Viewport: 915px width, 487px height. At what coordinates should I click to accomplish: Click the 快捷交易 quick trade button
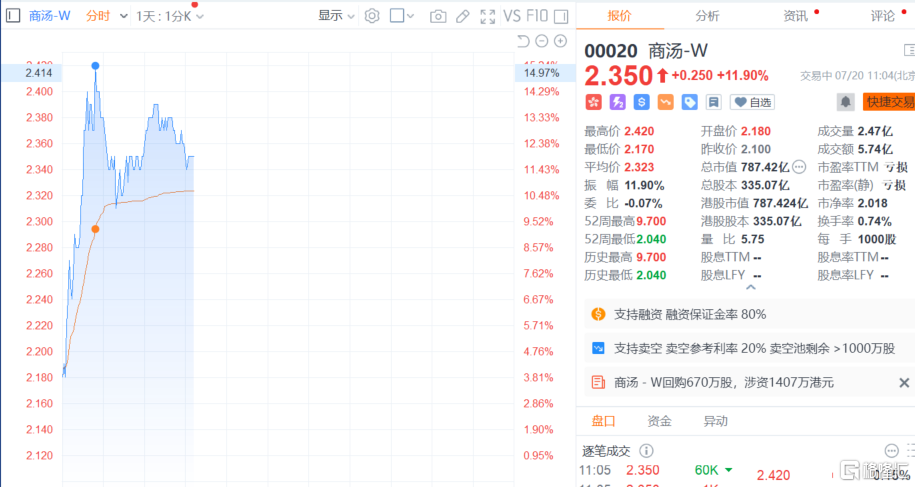[889, 102]
